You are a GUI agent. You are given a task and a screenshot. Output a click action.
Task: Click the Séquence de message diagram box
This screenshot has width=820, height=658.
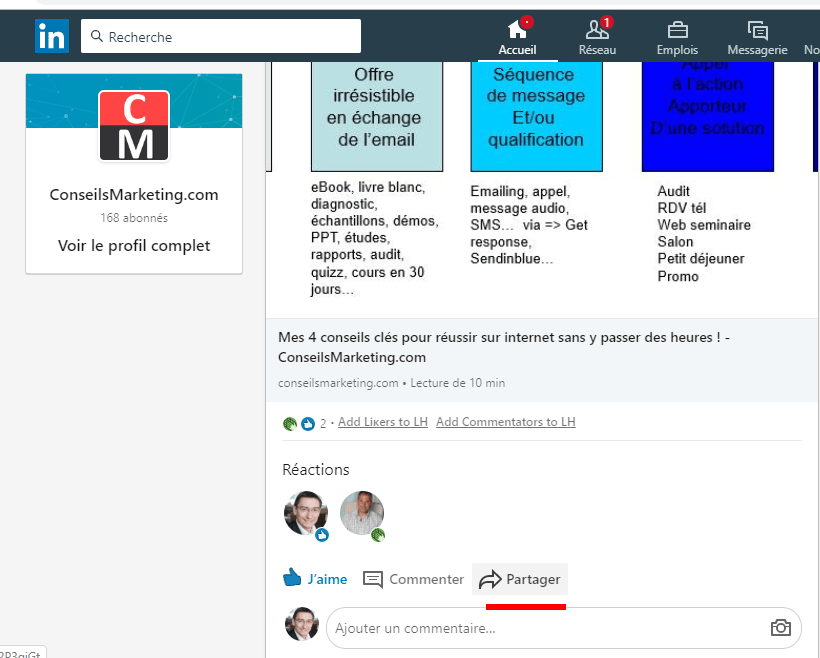tap(537, 116)
